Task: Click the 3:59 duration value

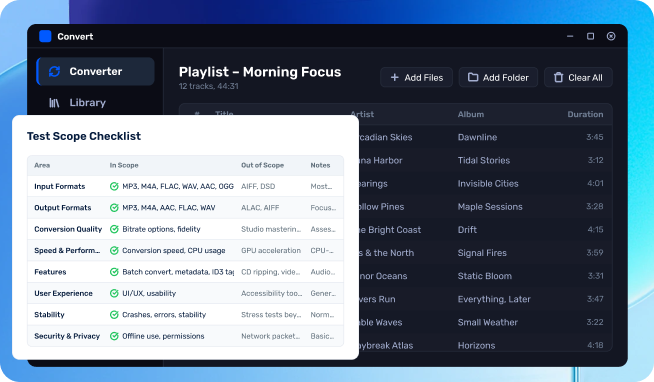Action: tap(595, 253)
